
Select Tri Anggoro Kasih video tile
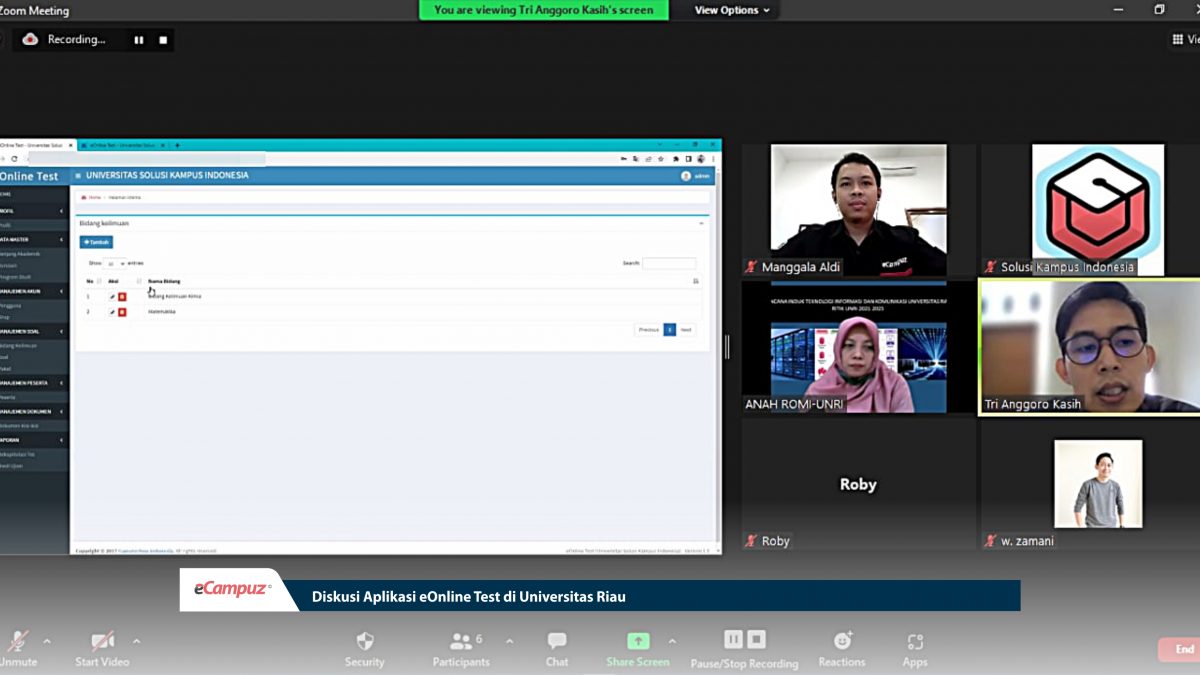1090,347
